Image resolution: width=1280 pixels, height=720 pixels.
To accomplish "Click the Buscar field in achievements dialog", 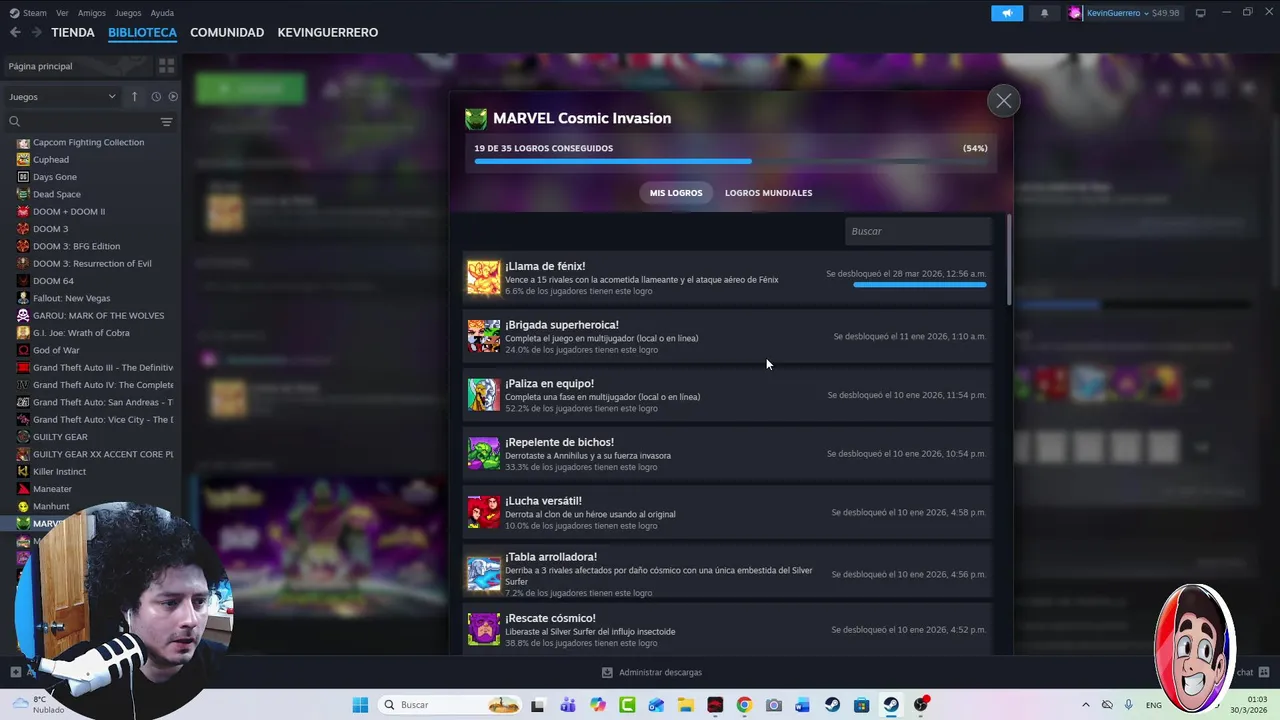I will point(918,231).
